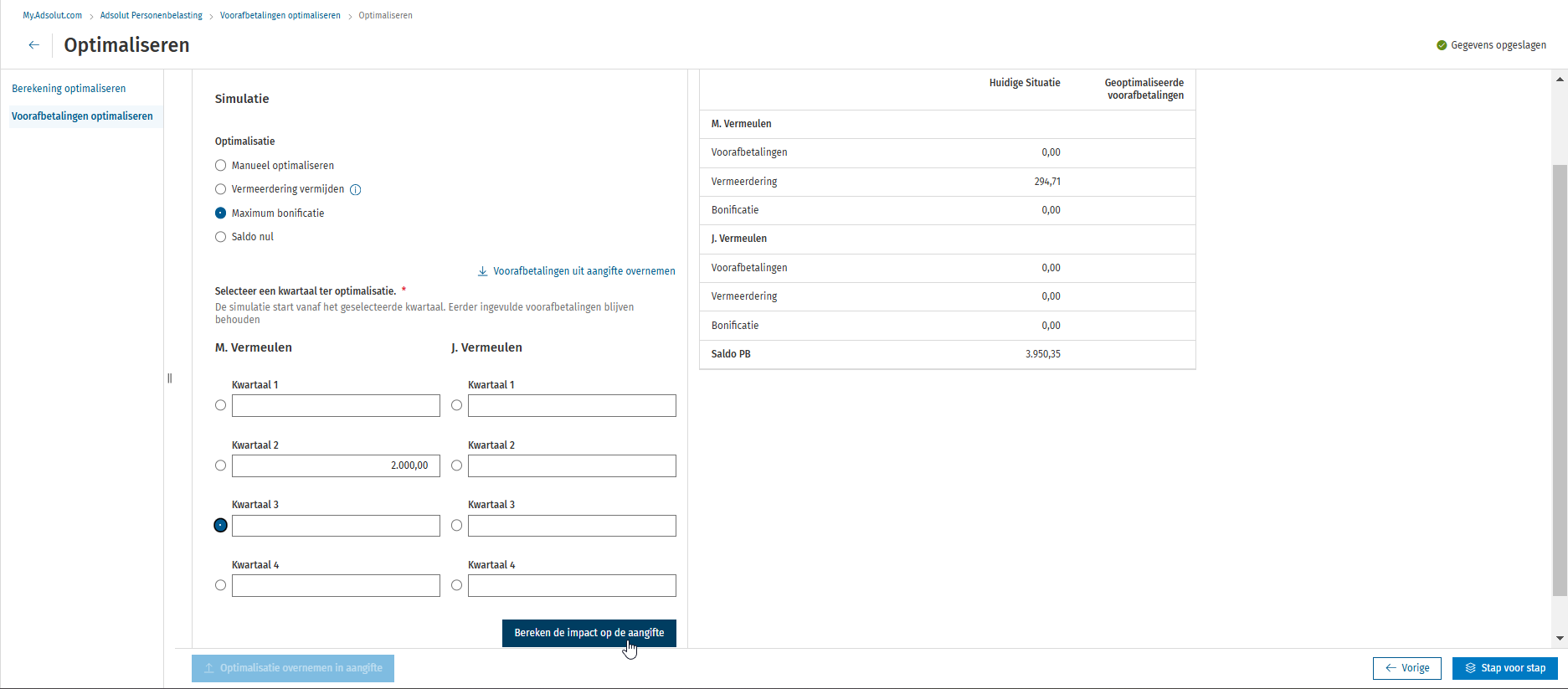This screenshot has width=1568, height=689.
Task: Navigate to Adsolut Personenbelasting breadcrumb
Action: point(151,15)
